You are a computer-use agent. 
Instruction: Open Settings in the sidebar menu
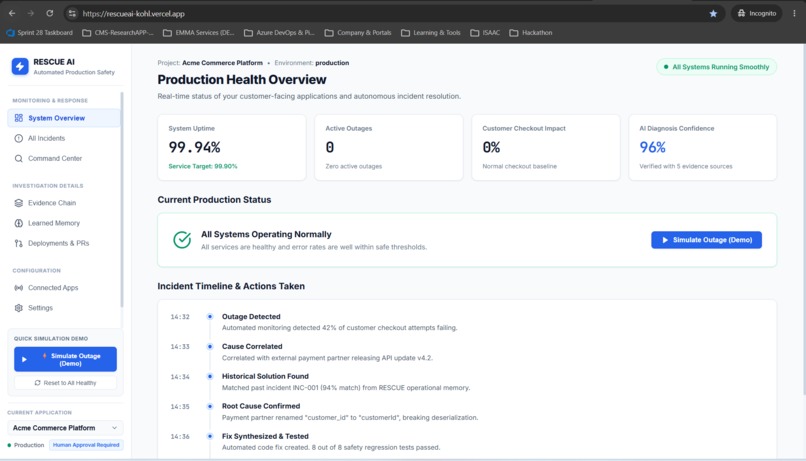click(x=64, y=308)
